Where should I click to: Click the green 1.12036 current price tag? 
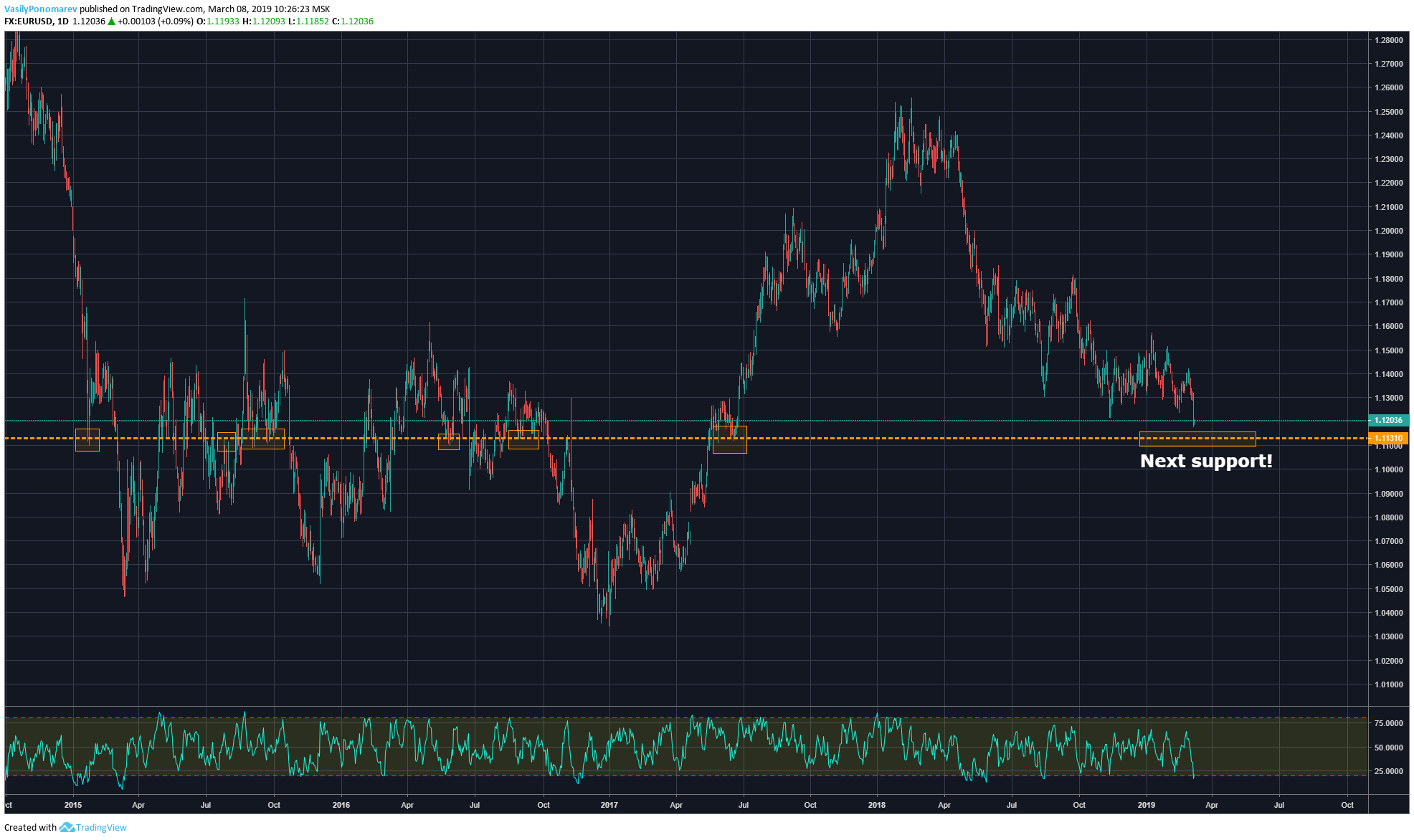(x=1388, y=421)
